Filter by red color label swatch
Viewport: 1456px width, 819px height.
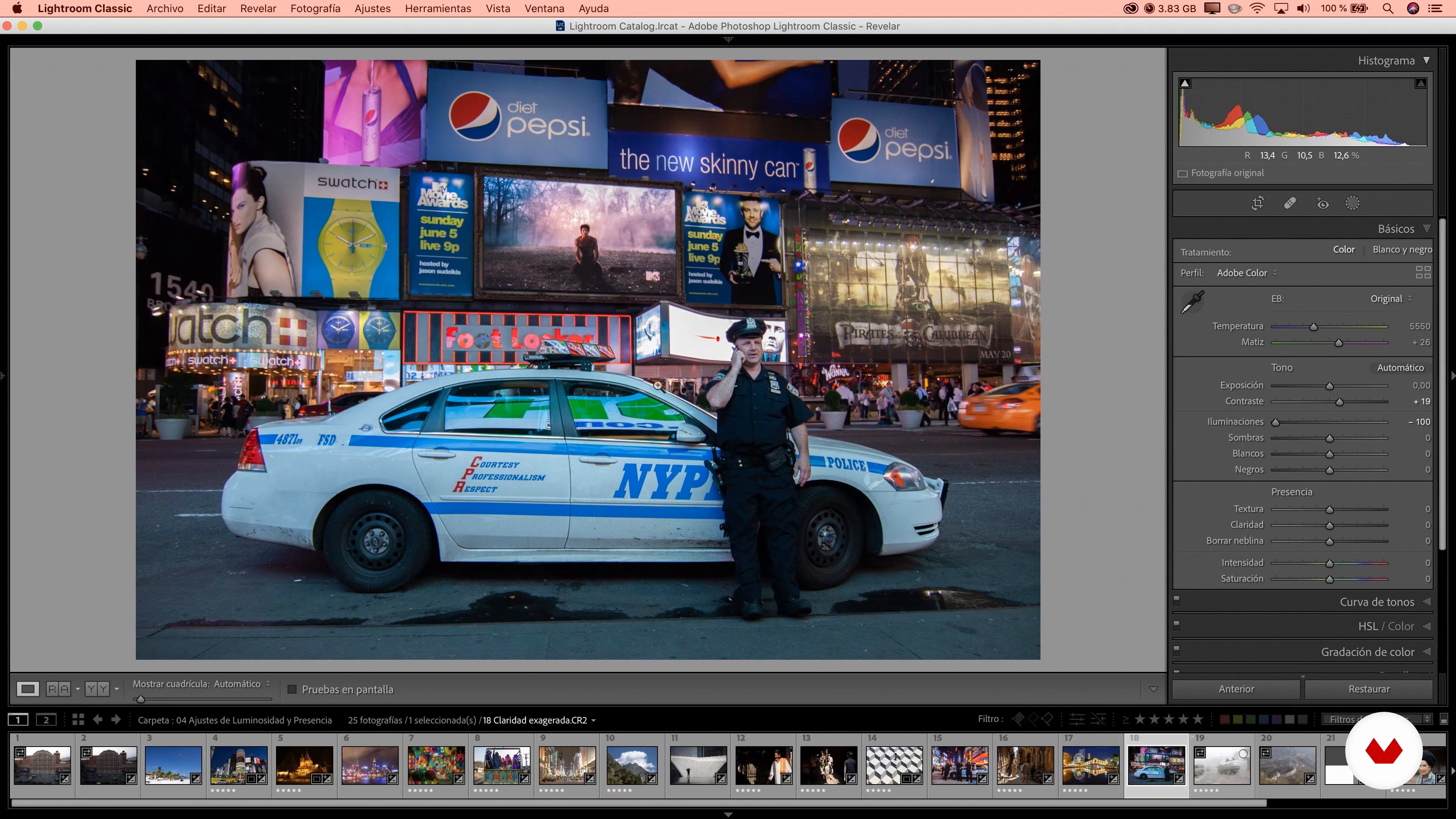tap(1224, 720)
